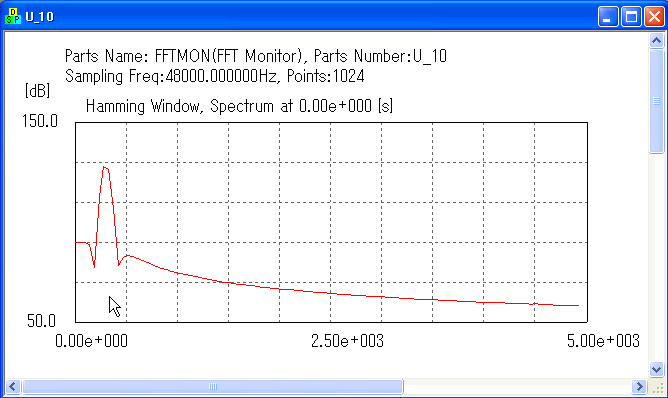Click the horizontal scrollbar thumb
This screenshot has height=398, width=668.
coord(212,386)
